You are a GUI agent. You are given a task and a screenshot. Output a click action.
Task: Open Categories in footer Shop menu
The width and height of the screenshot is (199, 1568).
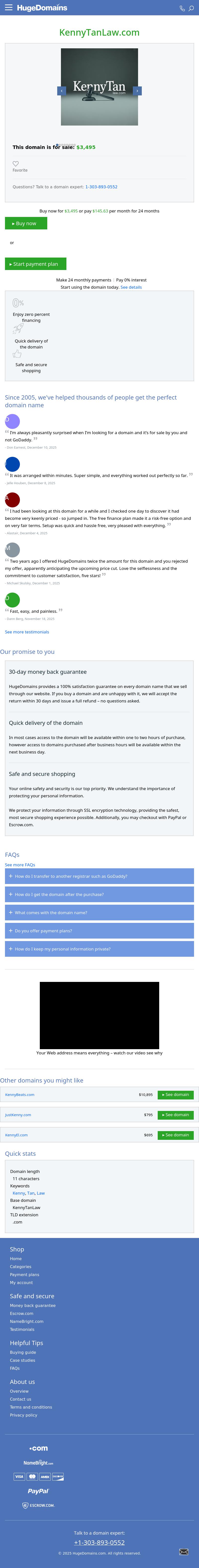point(21,1267)
